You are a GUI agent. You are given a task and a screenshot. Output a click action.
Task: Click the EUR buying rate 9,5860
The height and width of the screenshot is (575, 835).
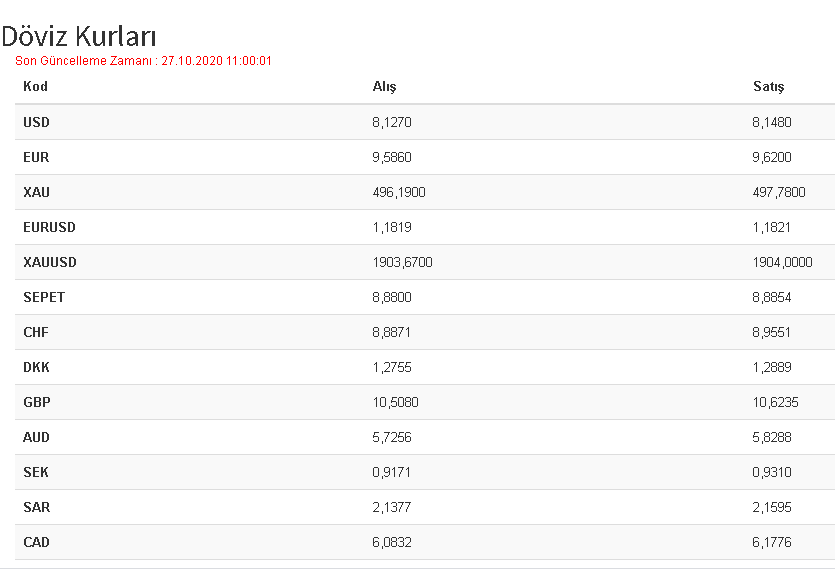[392, 158]
